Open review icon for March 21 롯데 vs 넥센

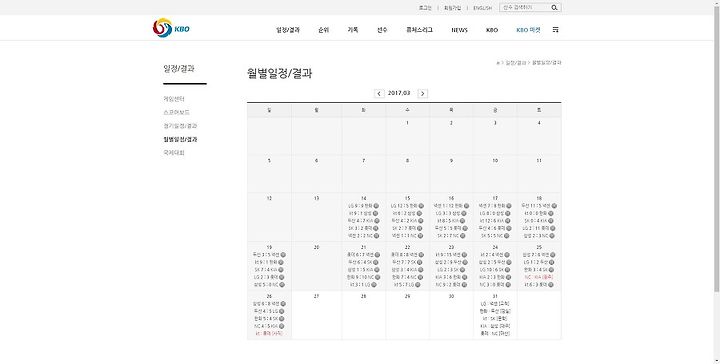point(377,255)
